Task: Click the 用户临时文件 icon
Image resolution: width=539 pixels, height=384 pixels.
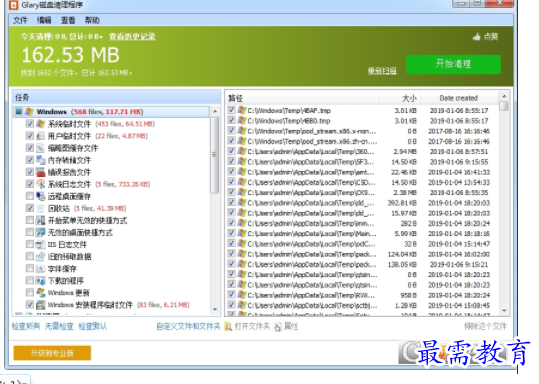Action: 41,136
